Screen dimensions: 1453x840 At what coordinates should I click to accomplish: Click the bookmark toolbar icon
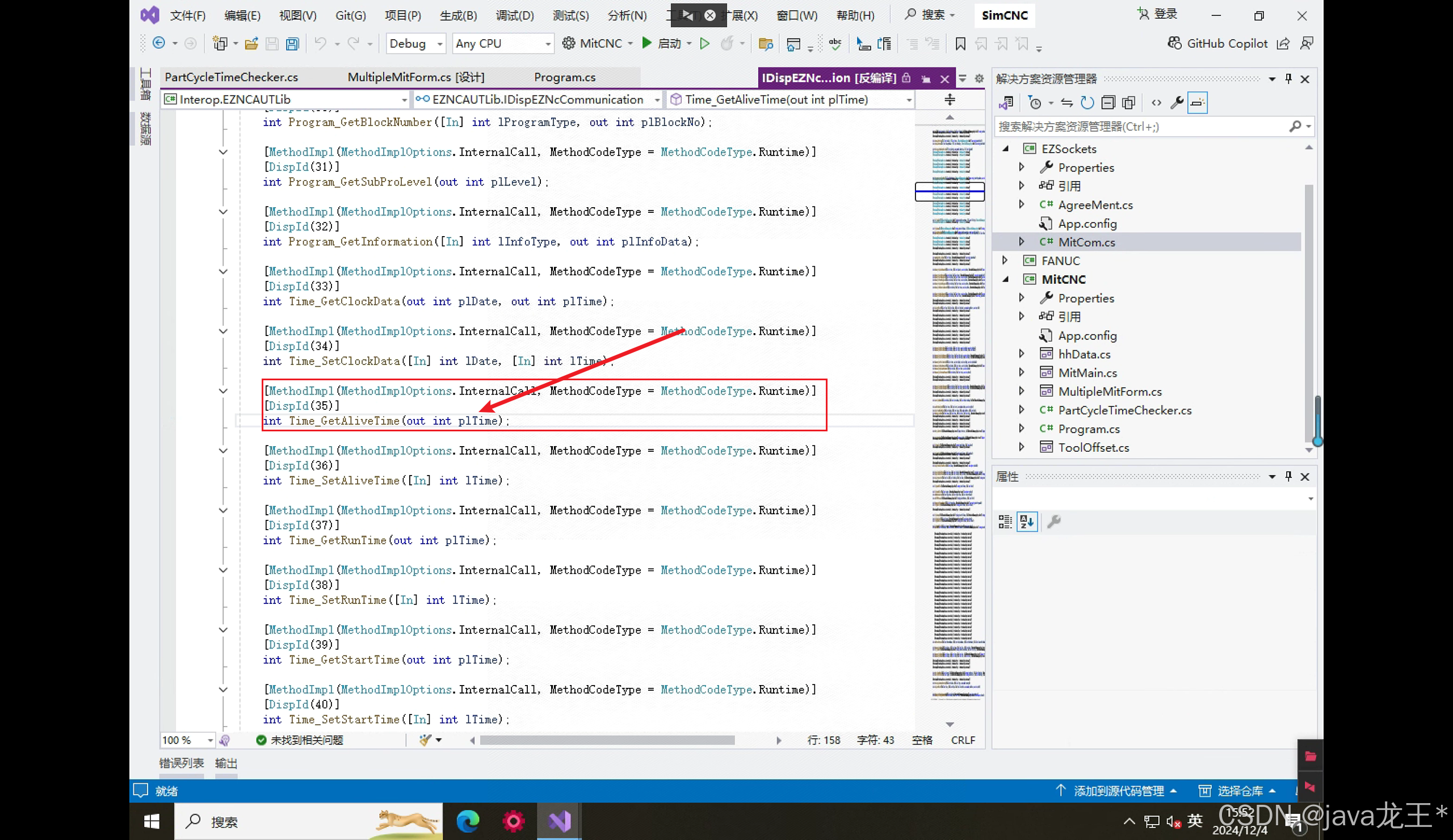click(x=960, y=44)
